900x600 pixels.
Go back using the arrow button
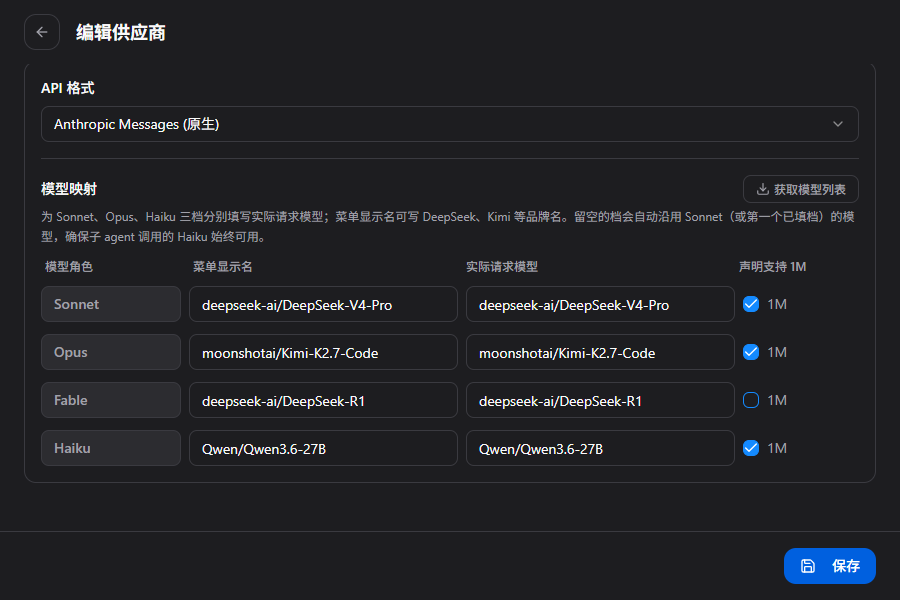(42, 32)
